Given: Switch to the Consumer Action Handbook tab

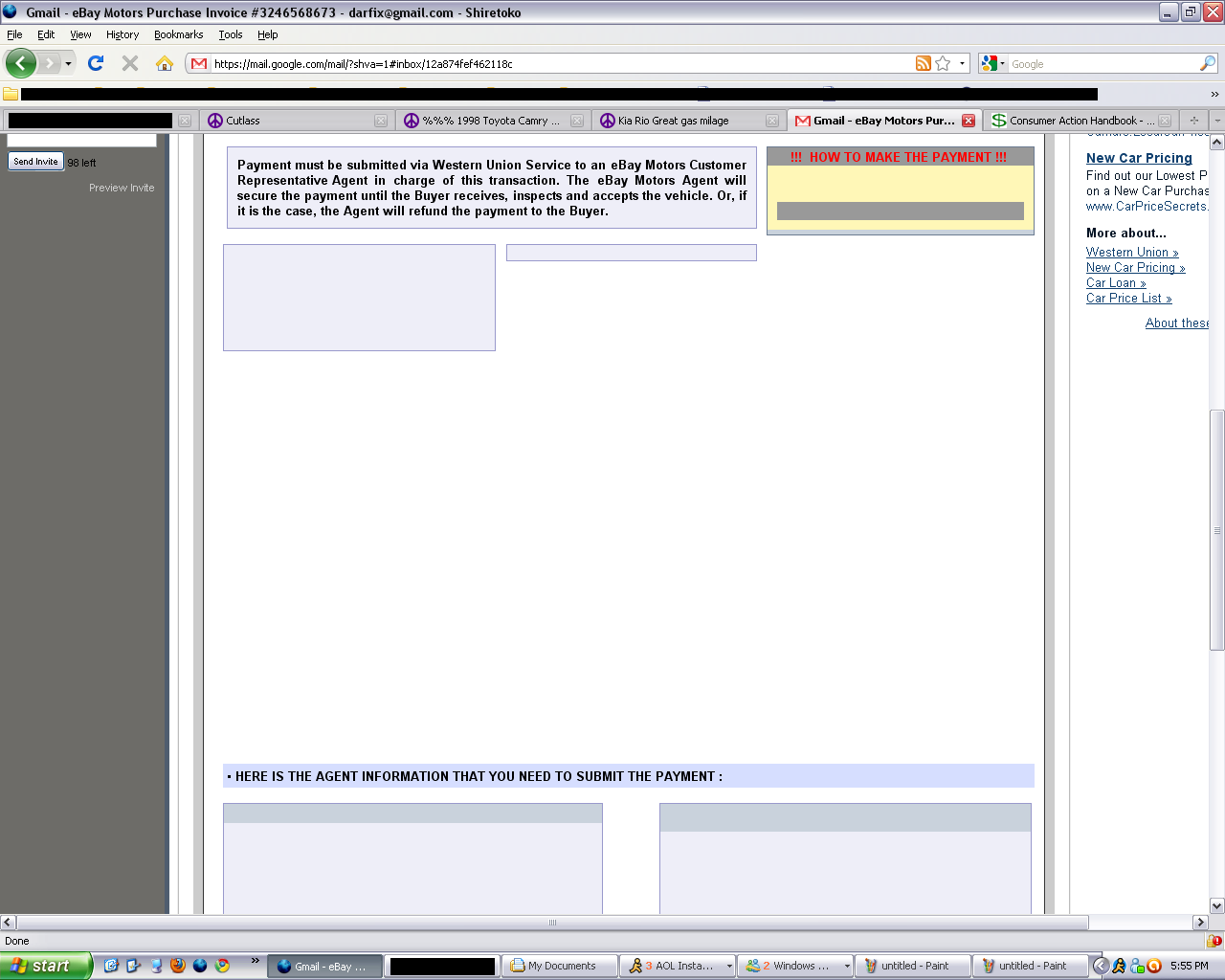Looking at the screenshot, I should [1080, 121].
